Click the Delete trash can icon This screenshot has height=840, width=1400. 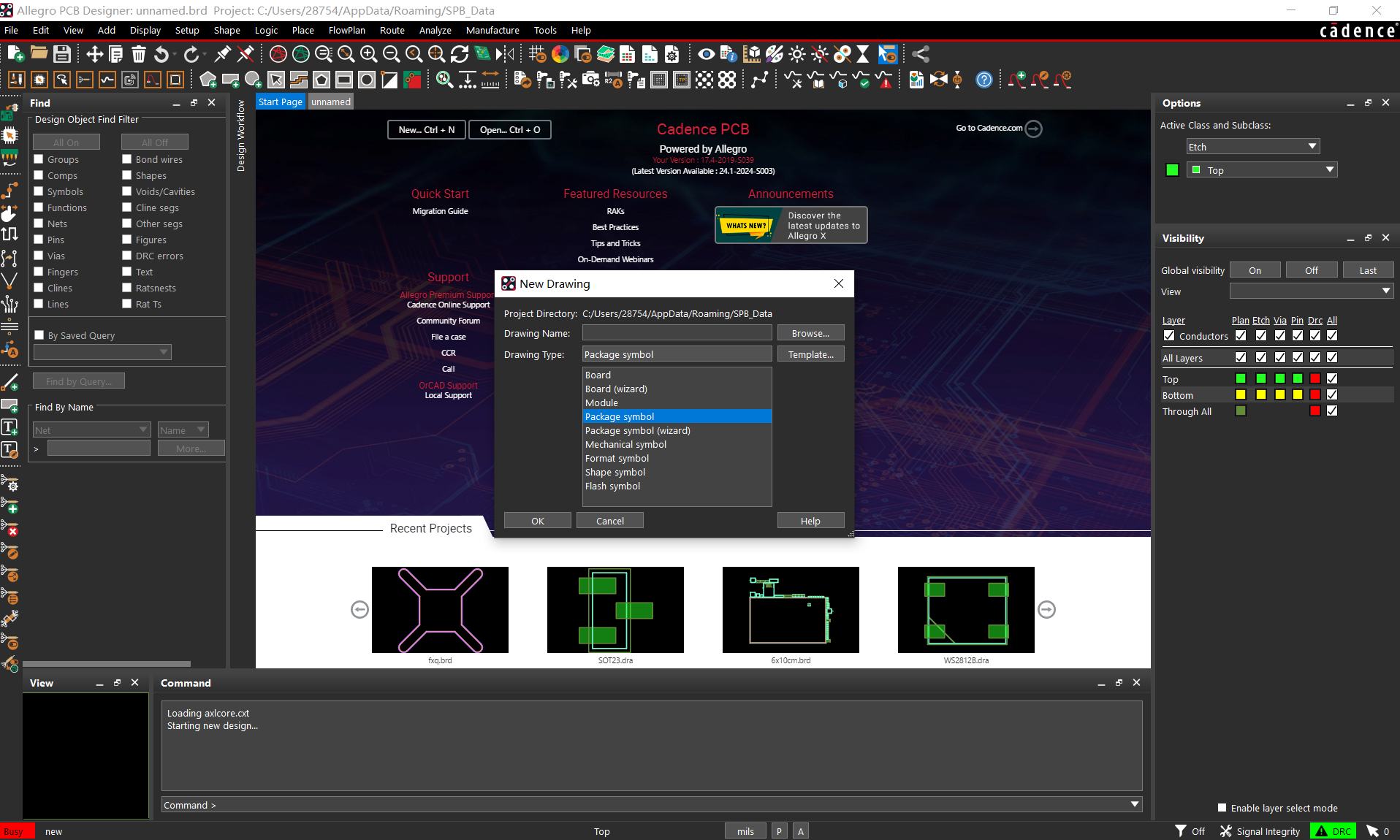(x=139, y=54)
